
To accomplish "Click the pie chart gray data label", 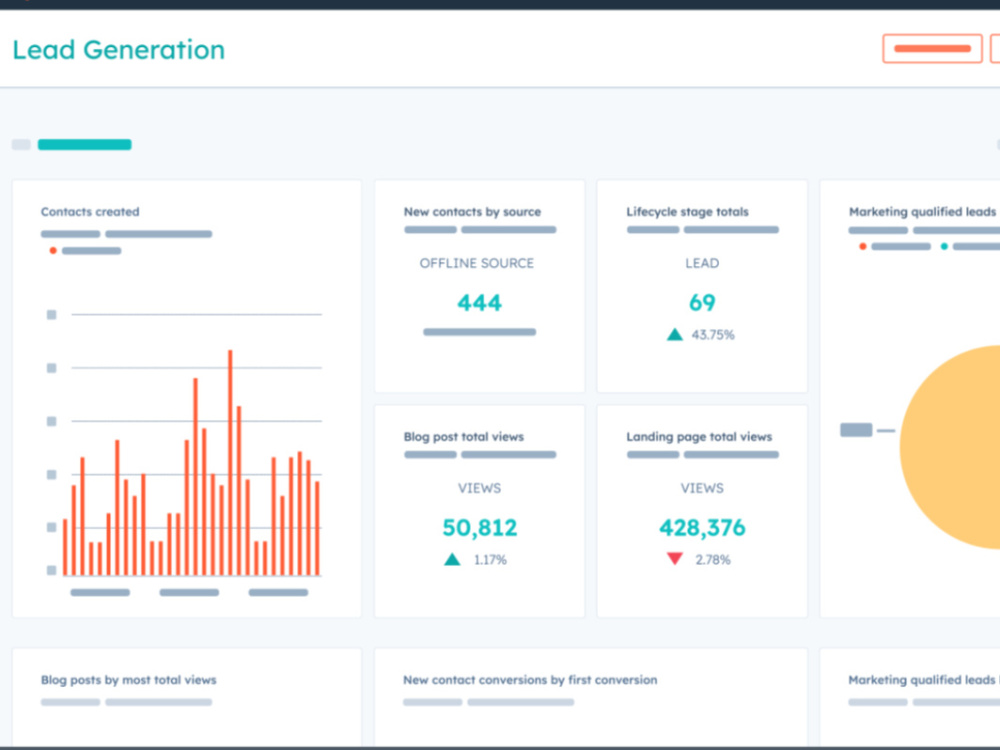I will coord(856,430).
